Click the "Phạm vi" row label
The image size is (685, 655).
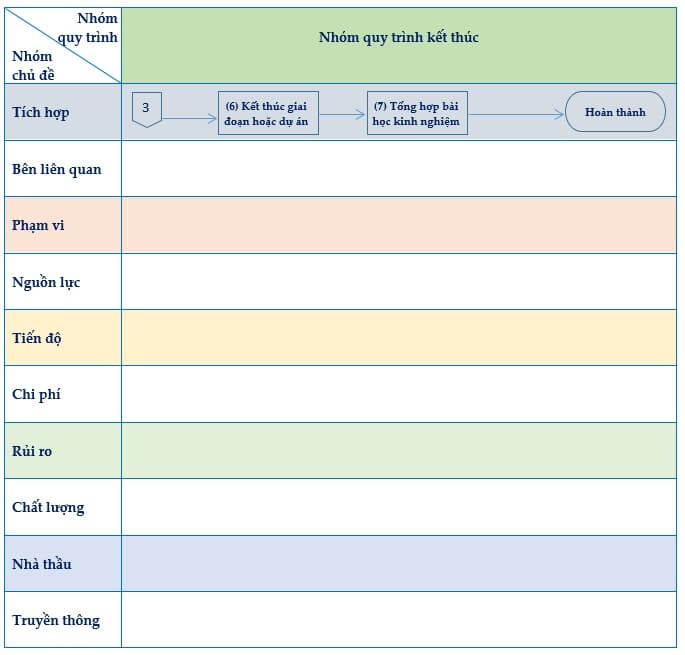38,225
